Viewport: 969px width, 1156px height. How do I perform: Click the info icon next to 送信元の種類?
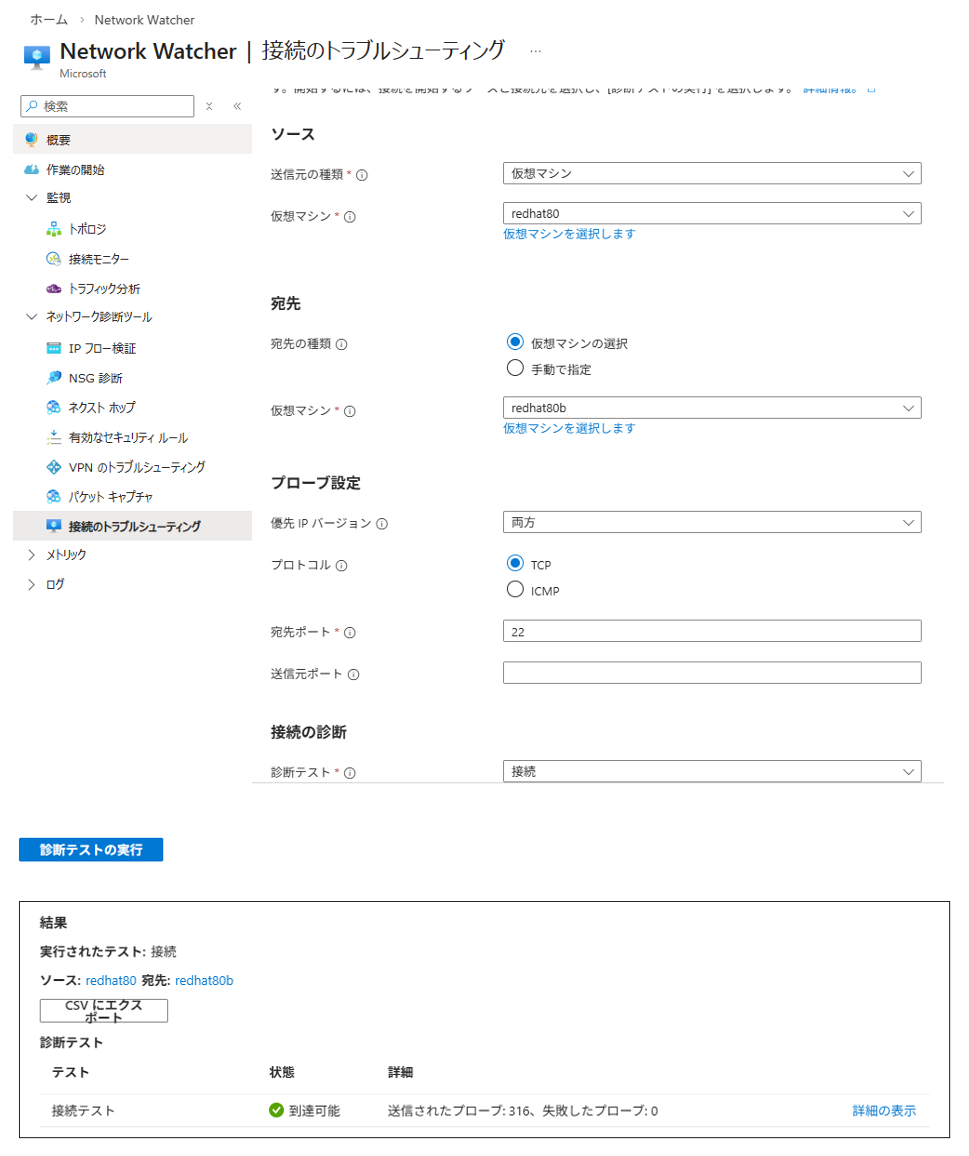362,175
